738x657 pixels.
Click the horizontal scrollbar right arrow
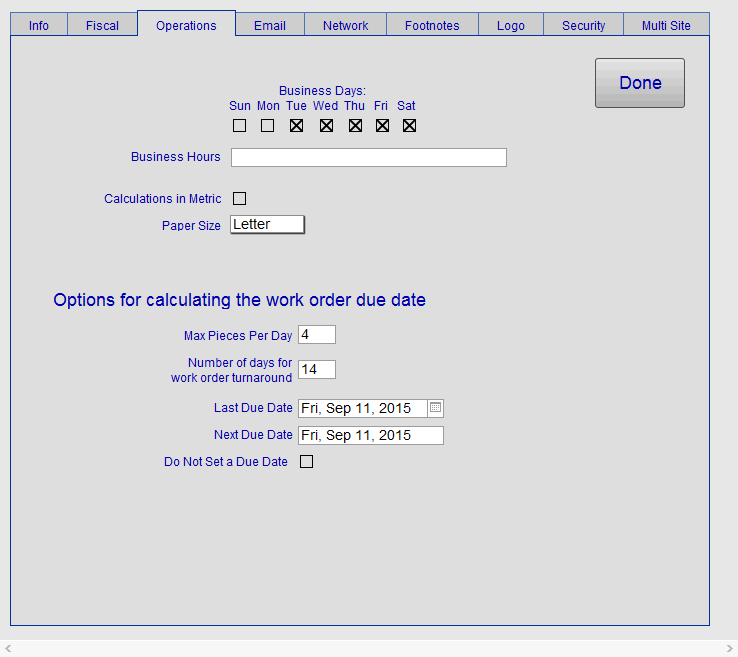729,649
